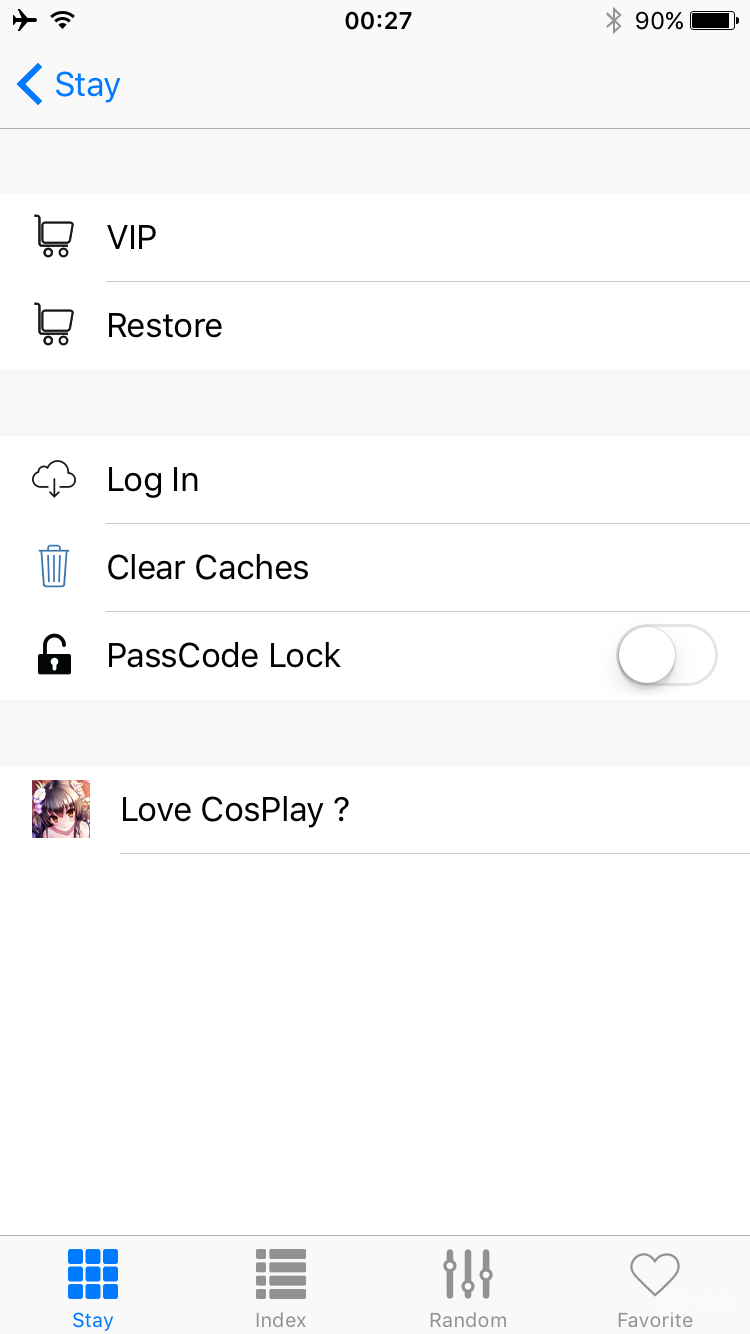Tap the cloud download icon for Log In

(x=54, y=480)
